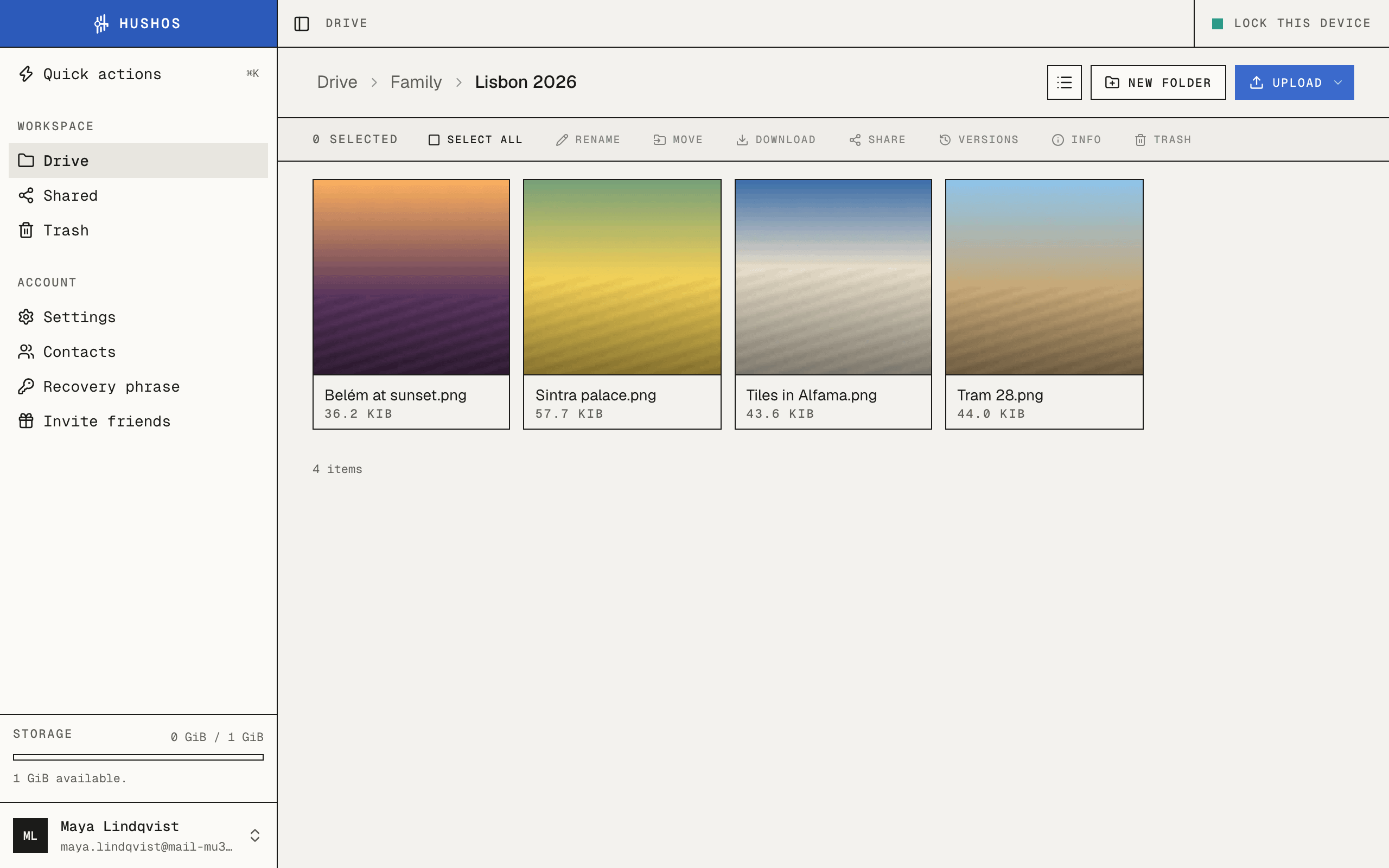
Task: Click the Move action label
Action: 687,140
